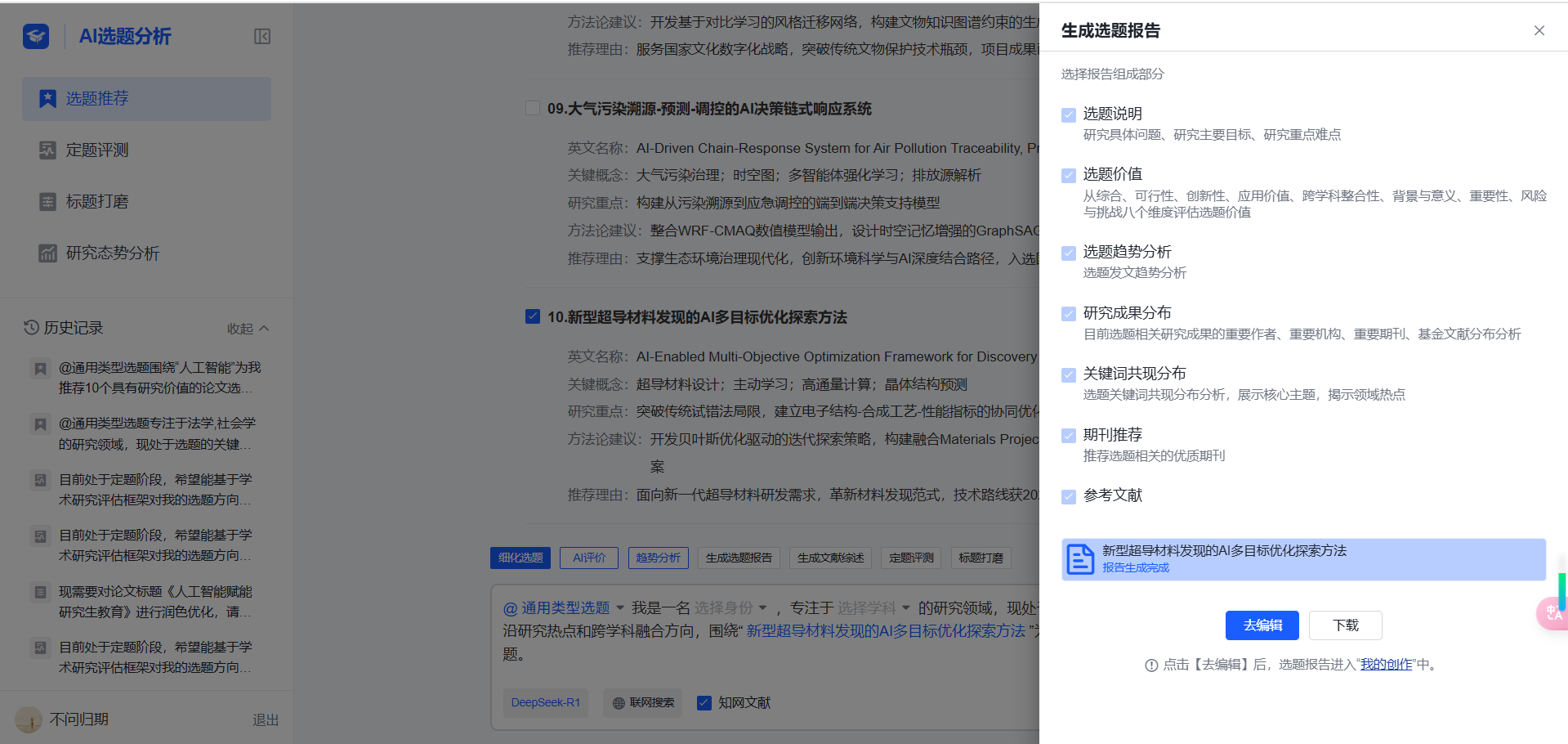
Task: Close the 生成选题报告 panel
Action: click(x=1539, y=31)
